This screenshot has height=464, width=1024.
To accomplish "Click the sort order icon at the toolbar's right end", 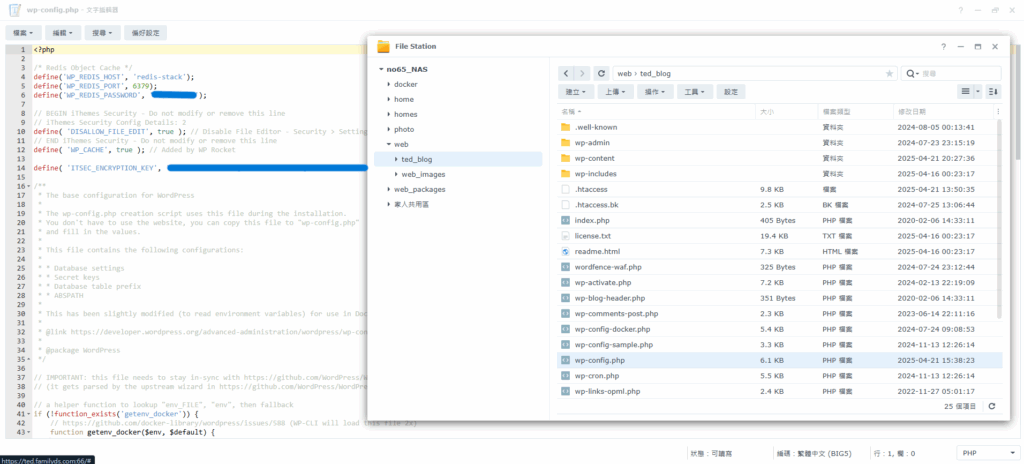I will pyautogui.click(x=993, y=91).
